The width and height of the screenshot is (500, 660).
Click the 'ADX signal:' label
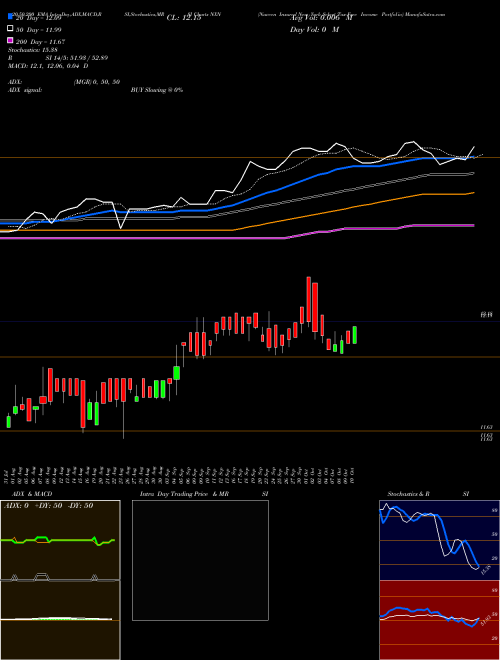(x=25, y=90)
